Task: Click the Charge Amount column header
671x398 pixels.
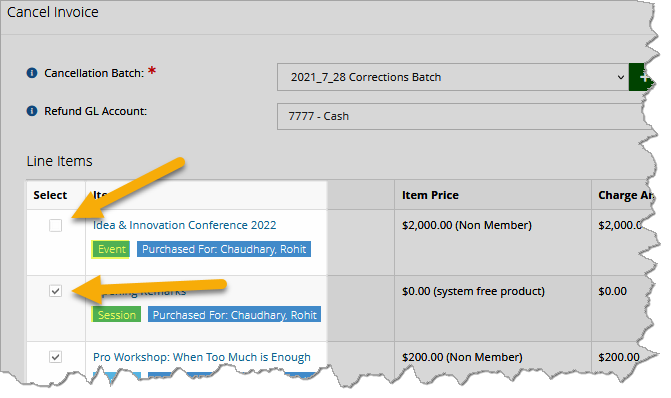Action: (x=626, y=195)
